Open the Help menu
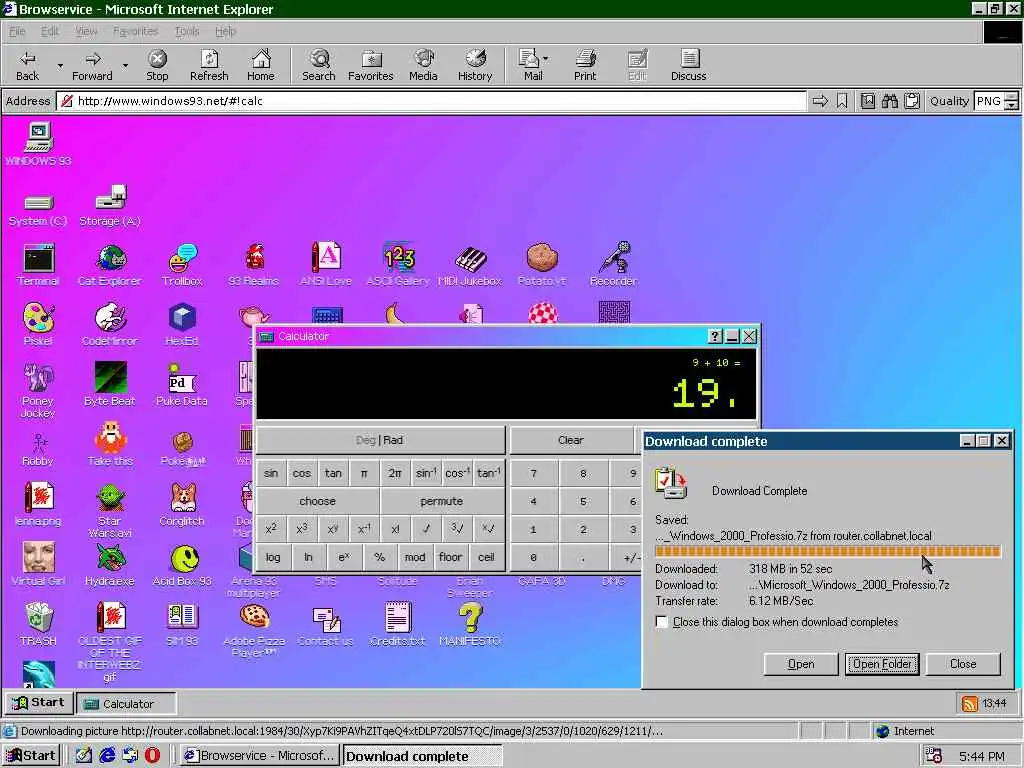The width and height of the screenshot is (1024, 768). [225, 31]
